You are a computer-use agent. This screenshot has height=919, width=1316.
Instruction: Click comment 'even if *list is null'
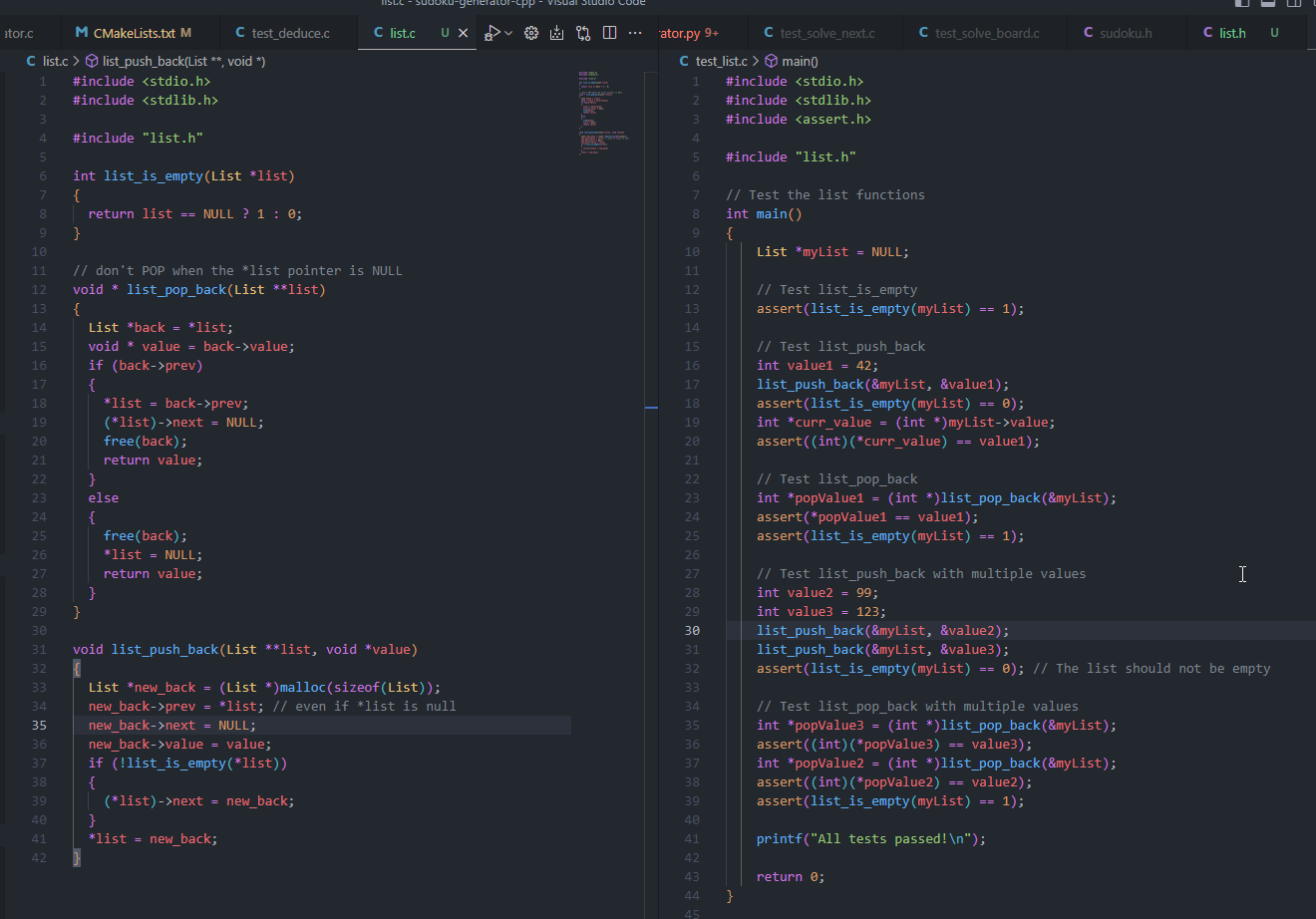click(x=364, y=706)
